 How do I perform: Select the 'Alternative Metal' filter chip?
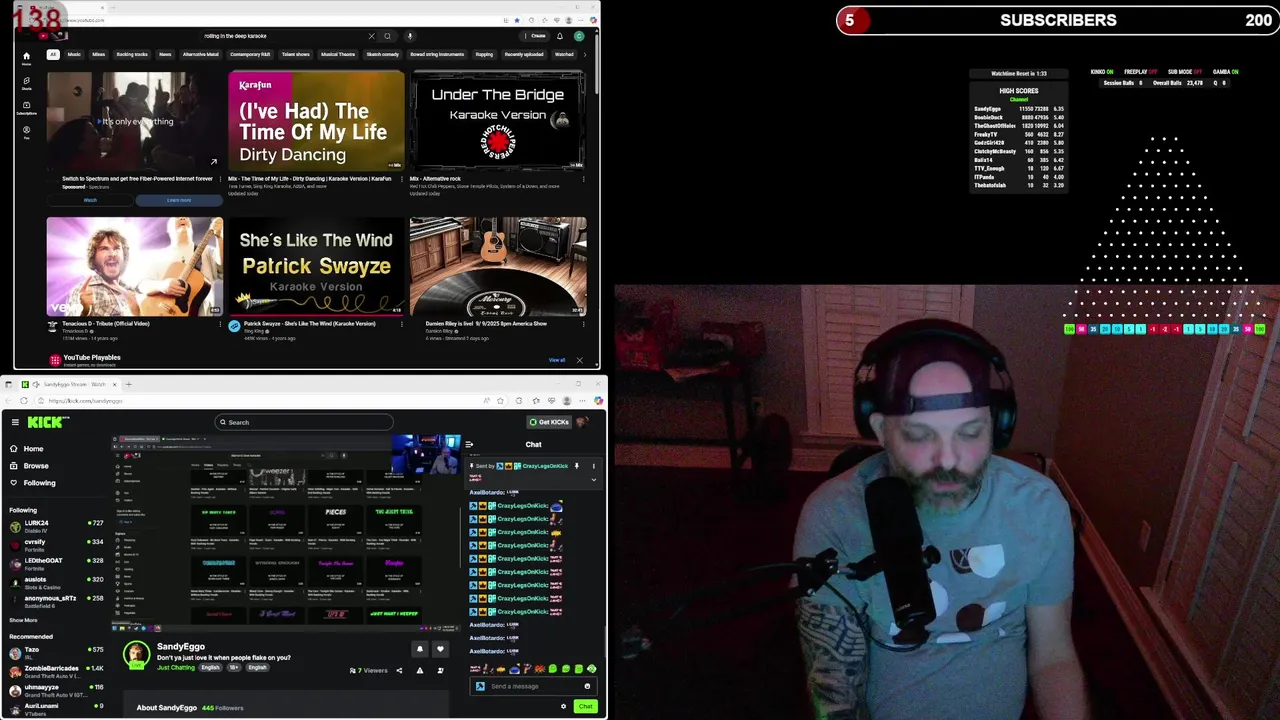pos(201,54)
